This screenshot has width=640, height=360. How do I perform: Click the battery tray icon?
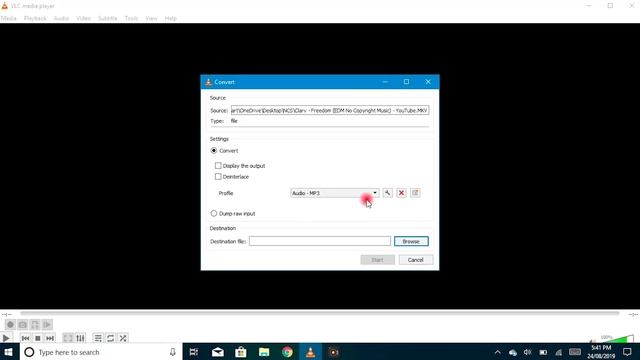click(543, 352)
